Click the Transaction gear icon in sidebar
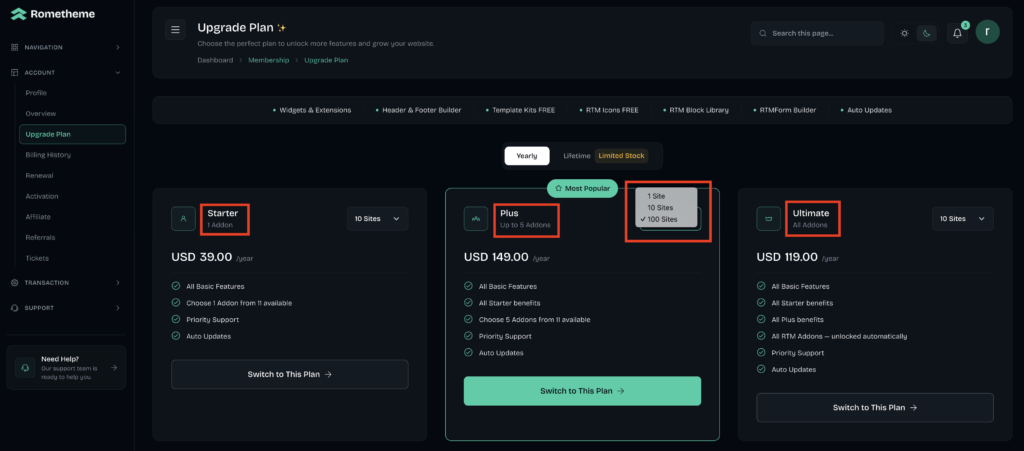This screenshot has width=1024, height=451. click(14, 283)
